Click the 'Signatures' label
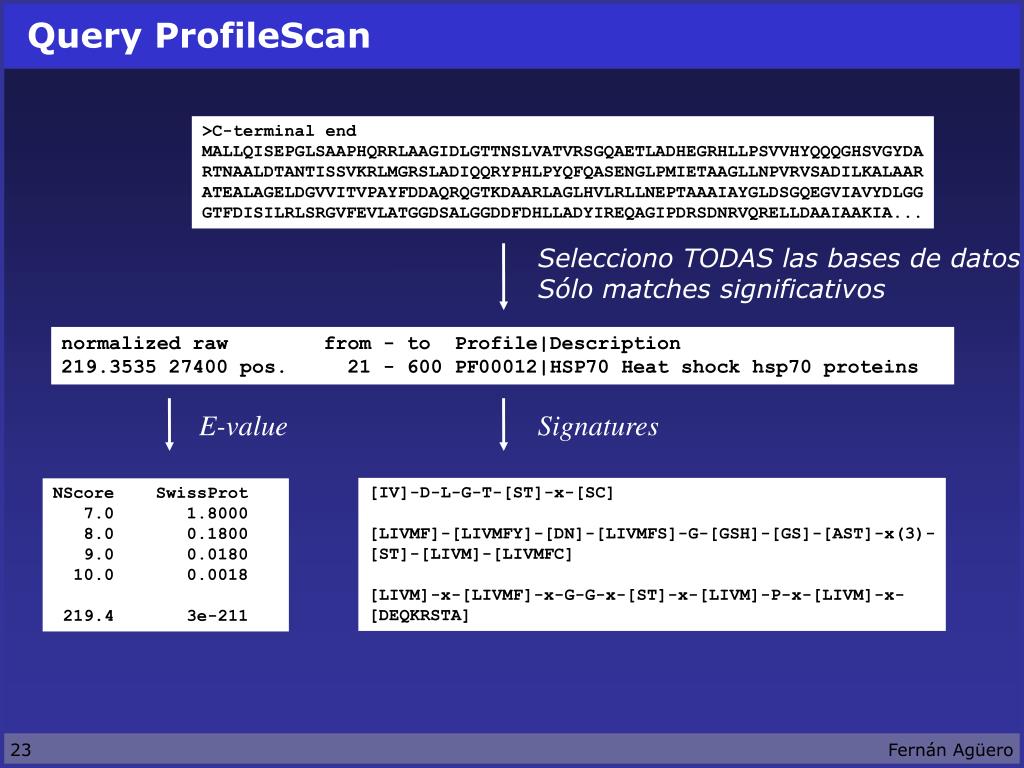The width and height of the screenshot is (1024, 768). (x=598, y=426)
